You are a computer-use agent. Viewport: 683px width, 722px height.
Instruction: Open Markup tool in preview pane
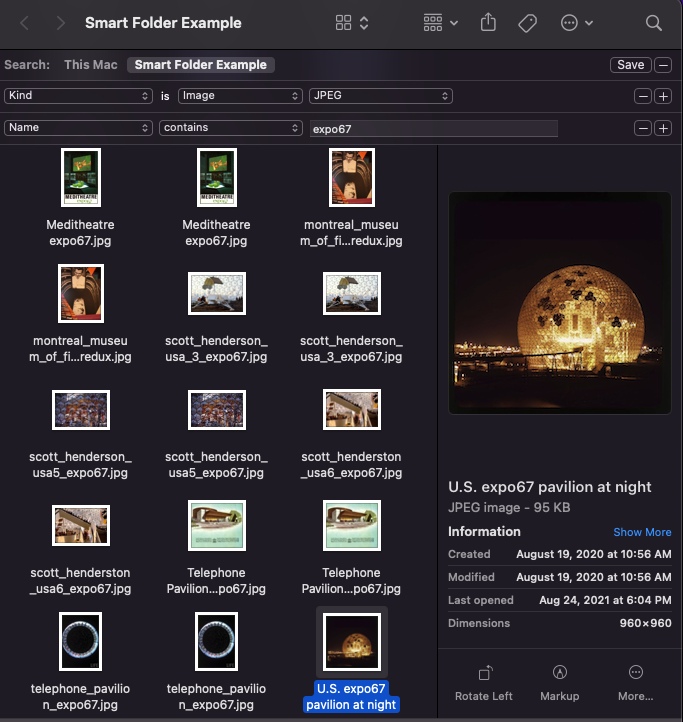[x=560, y=673]
